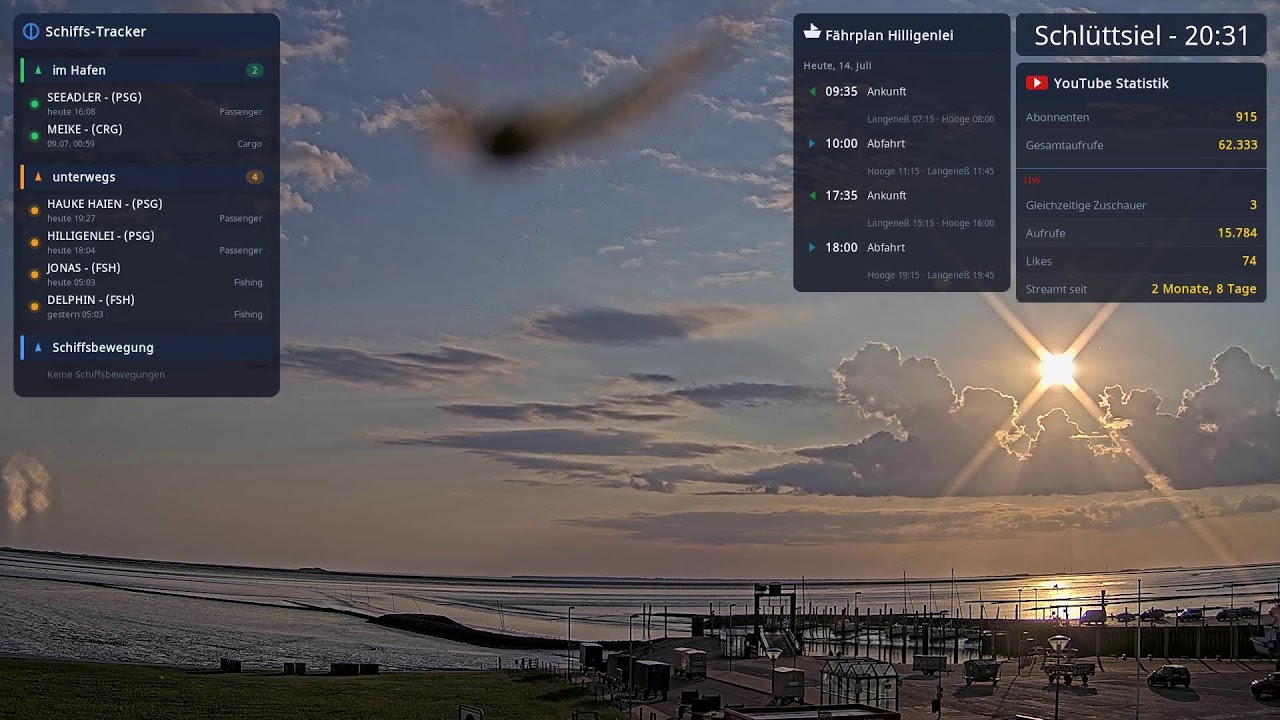1280x720 pixels.
Task: Click the 'Passenger' type label for SEEADLER
Action: coord(241,112)
